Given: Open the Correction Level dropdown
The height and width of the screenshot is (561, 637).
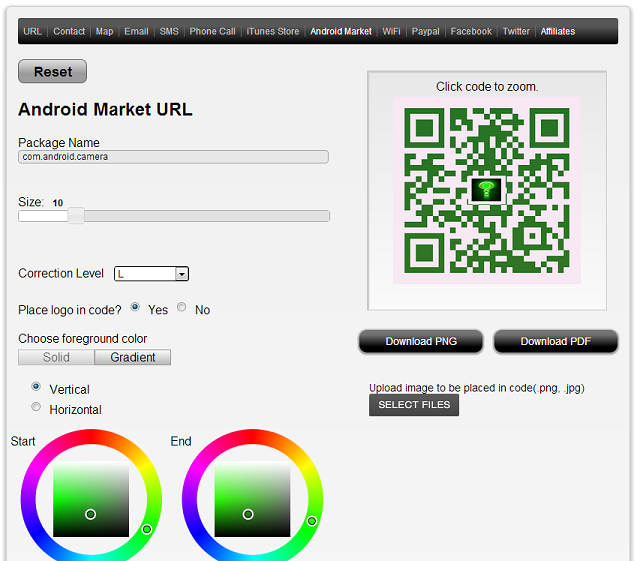Looking at the screenshot, I should 152,274.
